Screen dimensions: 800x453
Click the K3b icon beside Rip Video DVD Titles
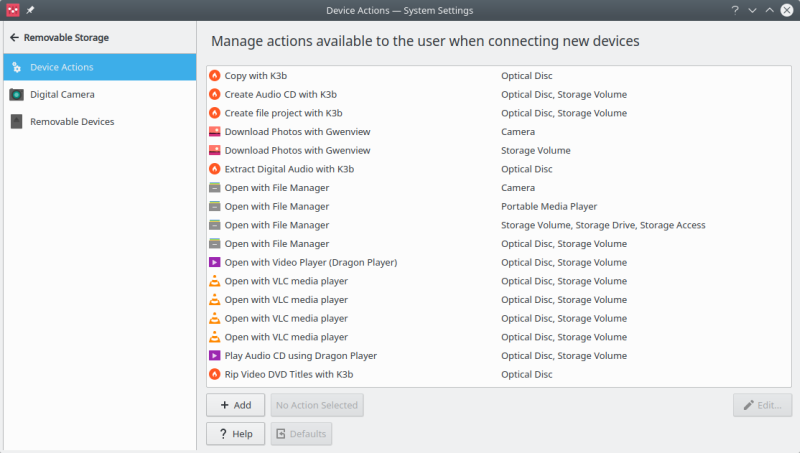point(214,375)
